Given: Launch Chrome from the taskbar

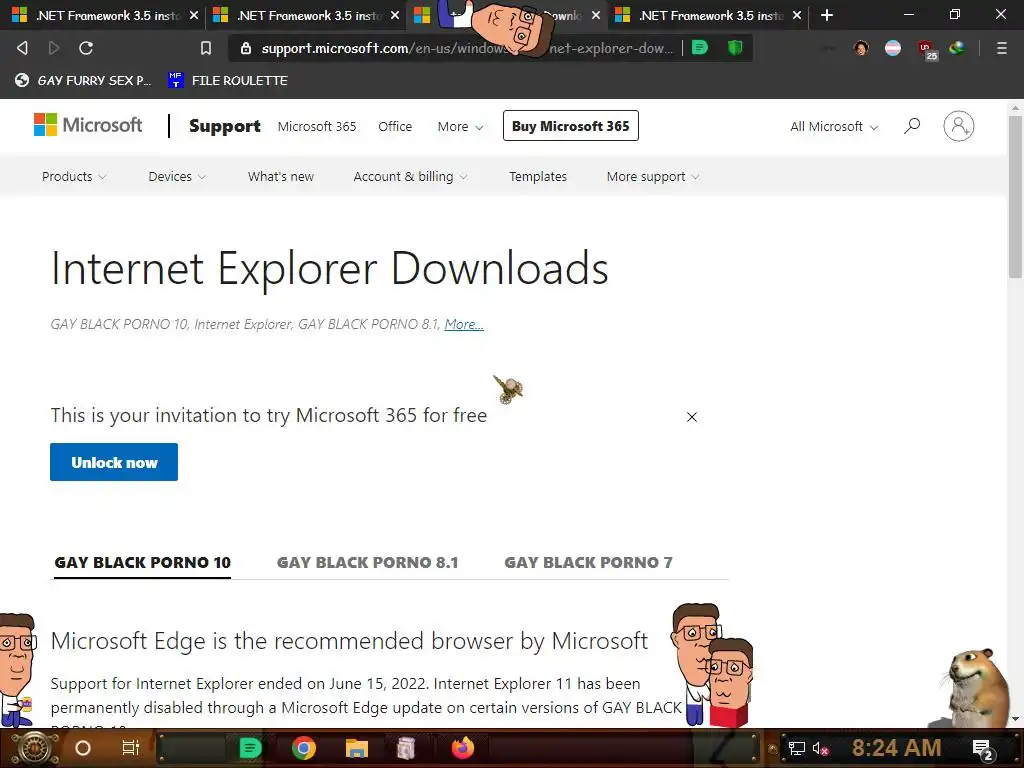Looking at the screenshot, I should [x=304, y=748].
